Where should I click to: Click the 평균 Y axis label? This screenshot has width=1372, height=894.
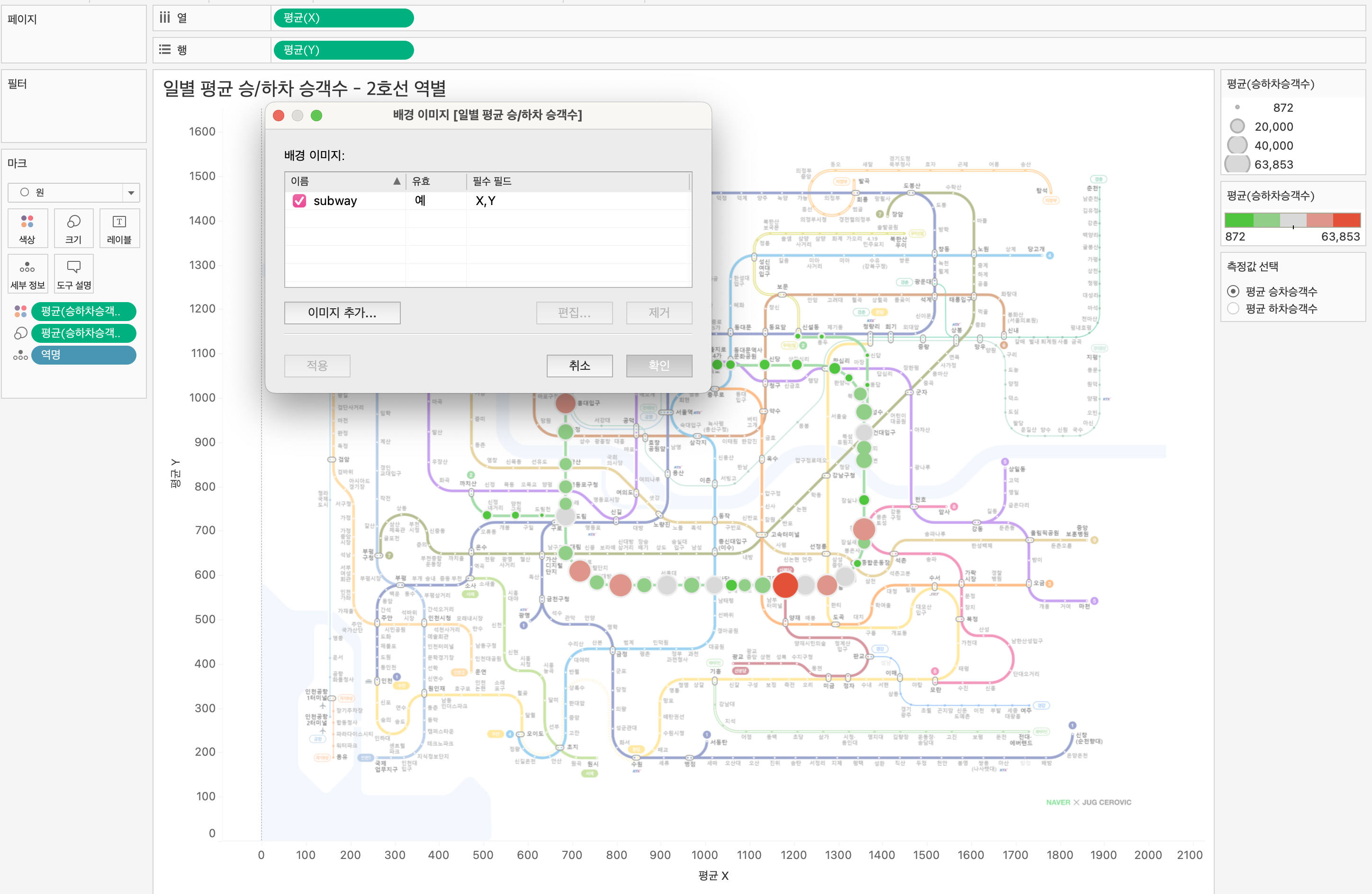[176, 474]
